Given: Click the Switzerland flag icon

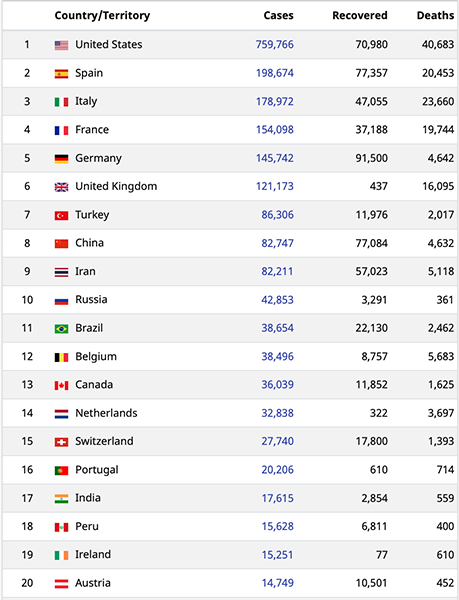Looking at the screenshot, I should (x=61, y=442).
